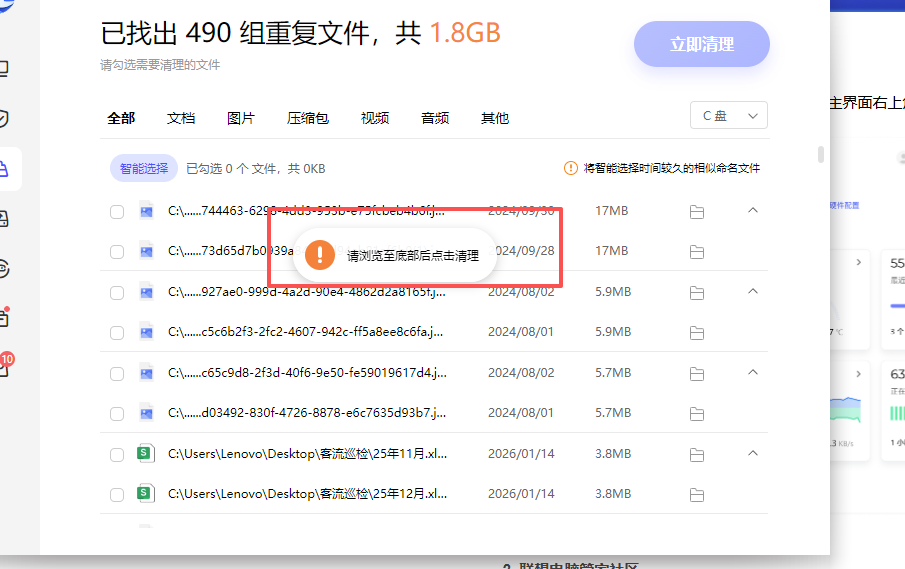Click the image file icon for c5c6b2f3 file
Viewport: 905px width, 569px height.
(146, 332)
